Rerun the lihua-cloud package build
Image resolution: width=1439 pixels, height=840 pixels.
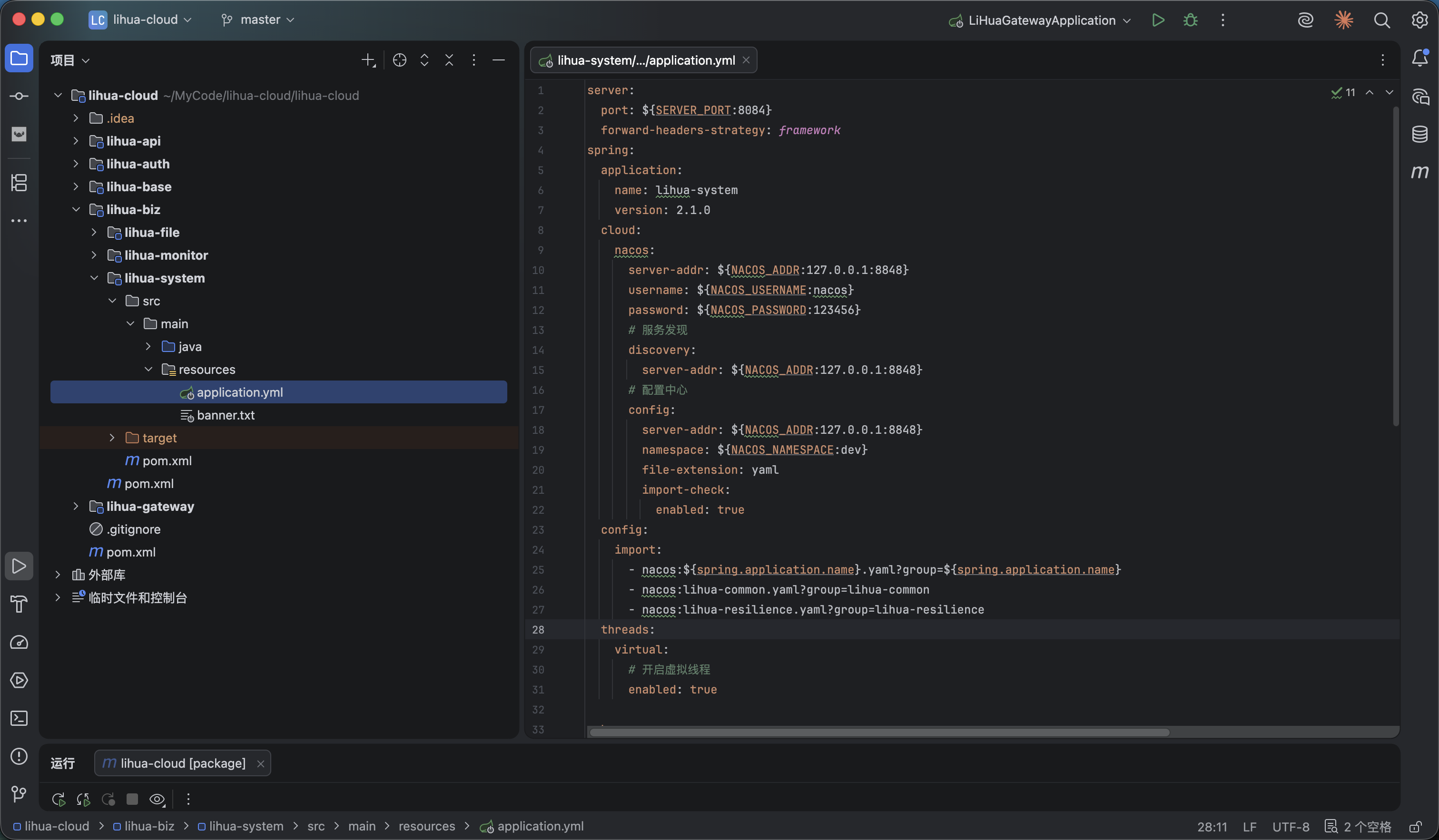(58, 799)
